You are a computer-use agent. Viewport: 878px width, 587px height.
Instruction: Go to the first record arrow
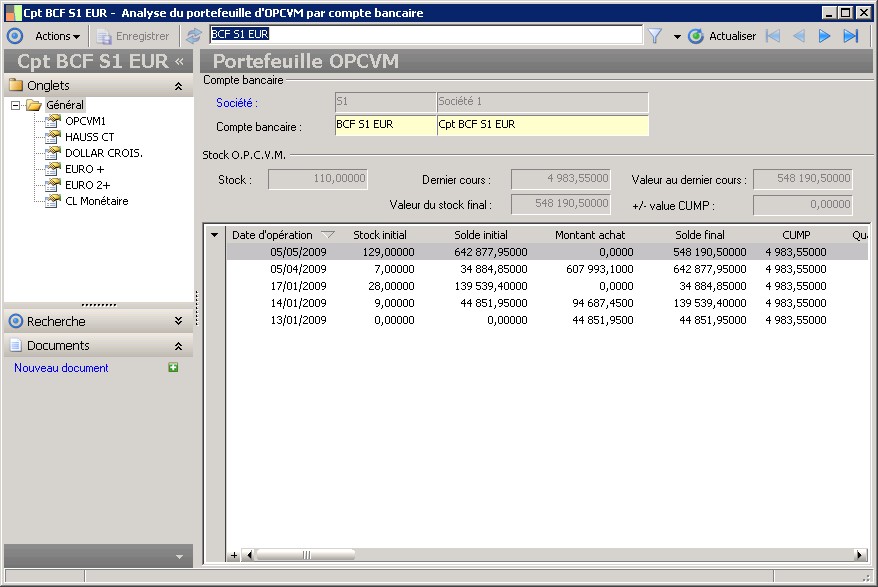(x=772, y=36)
